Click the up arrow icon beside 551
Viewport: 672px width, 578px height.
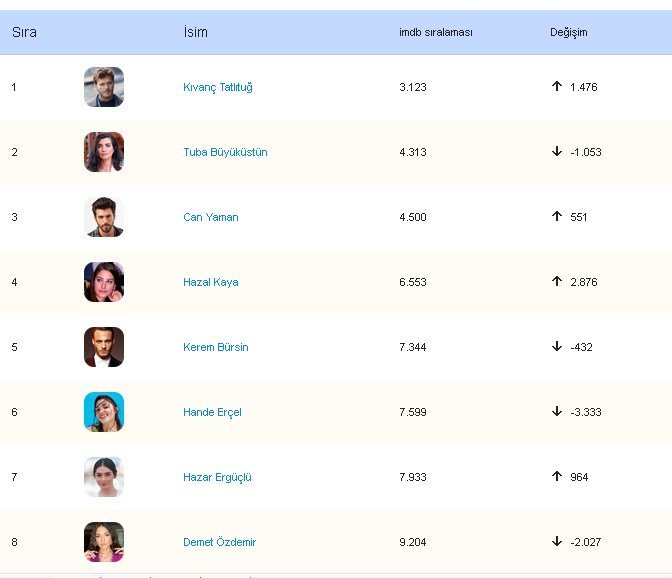tap(557, 217)
